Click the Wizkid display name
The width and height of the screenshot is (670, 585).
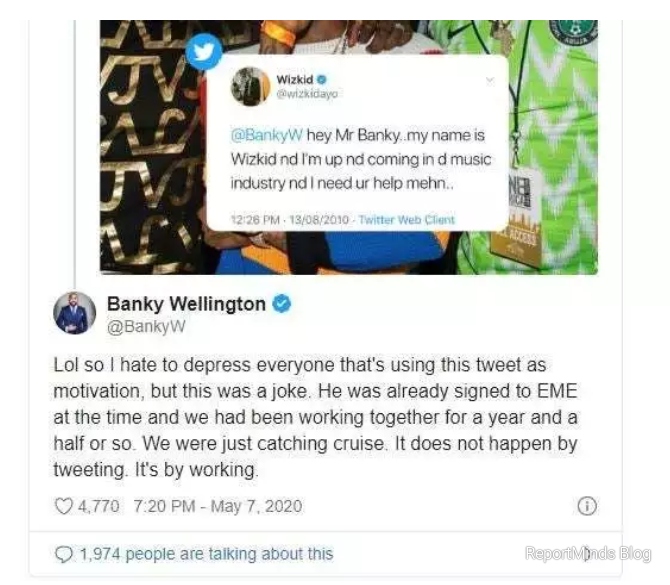pyautogui.click(x=295, y=79)
